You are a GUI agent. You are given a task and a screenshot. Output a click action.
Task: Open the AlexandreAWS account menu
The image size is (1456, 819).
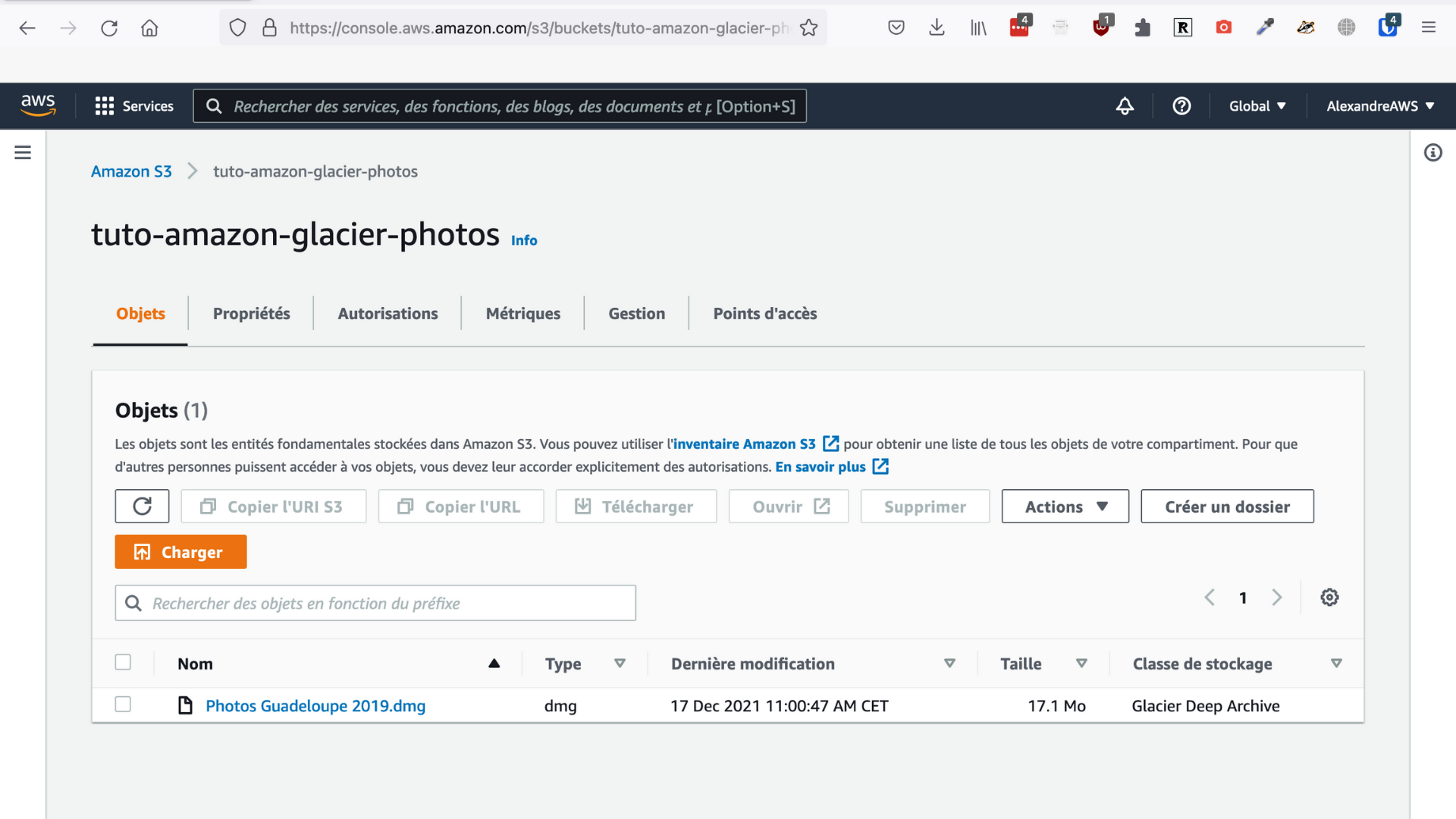click(1380, 106)
